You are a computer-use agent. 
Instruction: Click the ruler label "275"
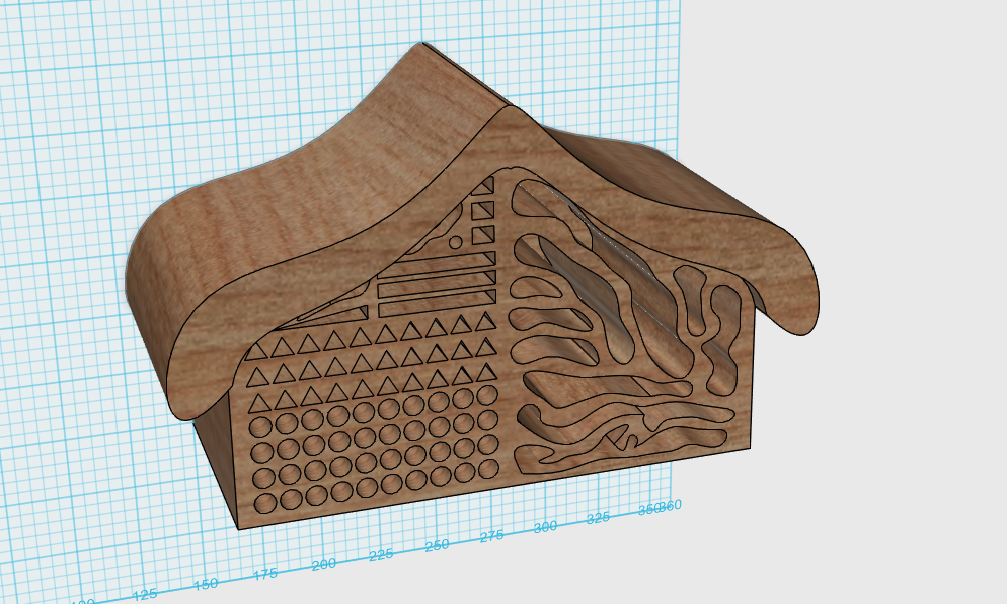point(492,536)
